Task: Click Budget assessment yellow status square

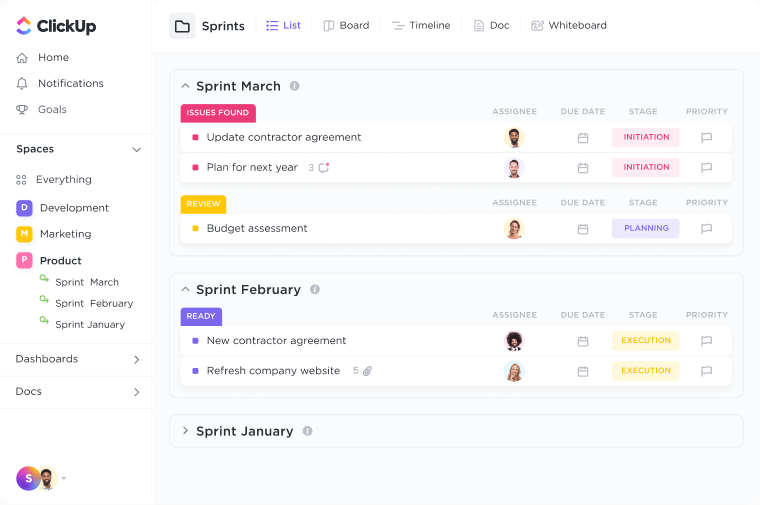Action: pos(195,229)
